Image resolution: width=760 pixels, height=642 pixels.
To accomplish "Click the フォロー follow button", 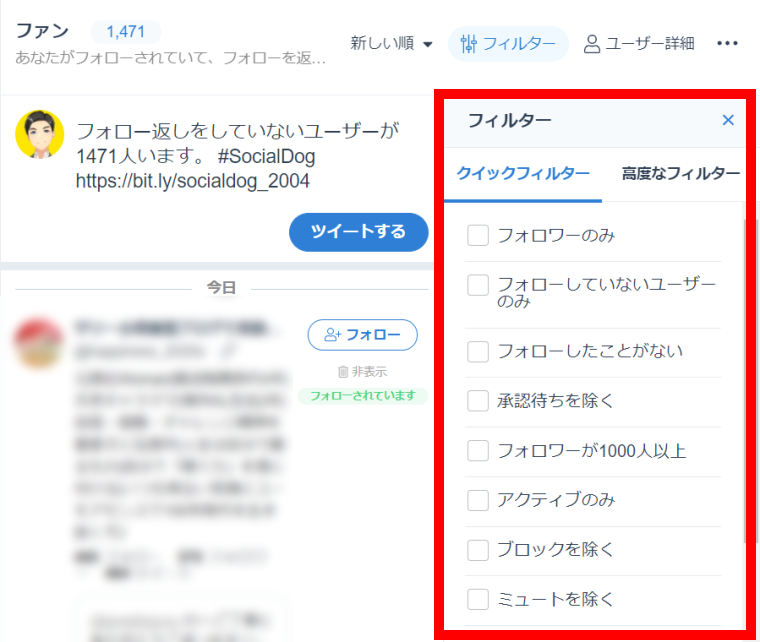I will [x=362, y=336].
